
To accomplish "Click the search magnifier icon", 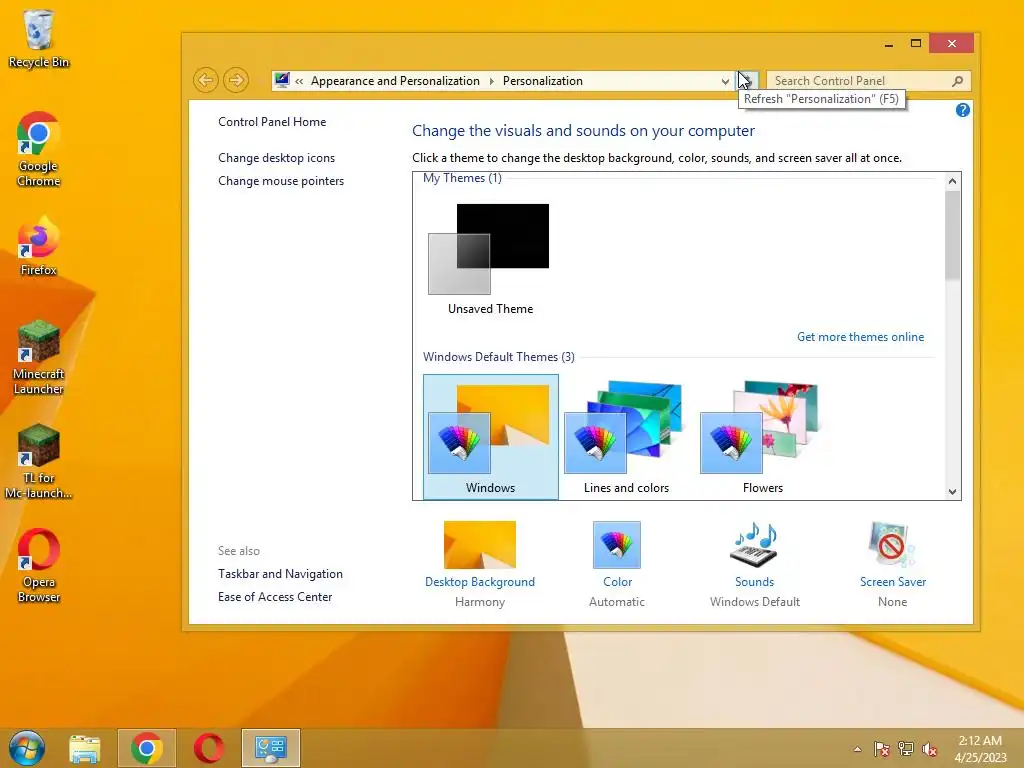I will coord(957,81).
